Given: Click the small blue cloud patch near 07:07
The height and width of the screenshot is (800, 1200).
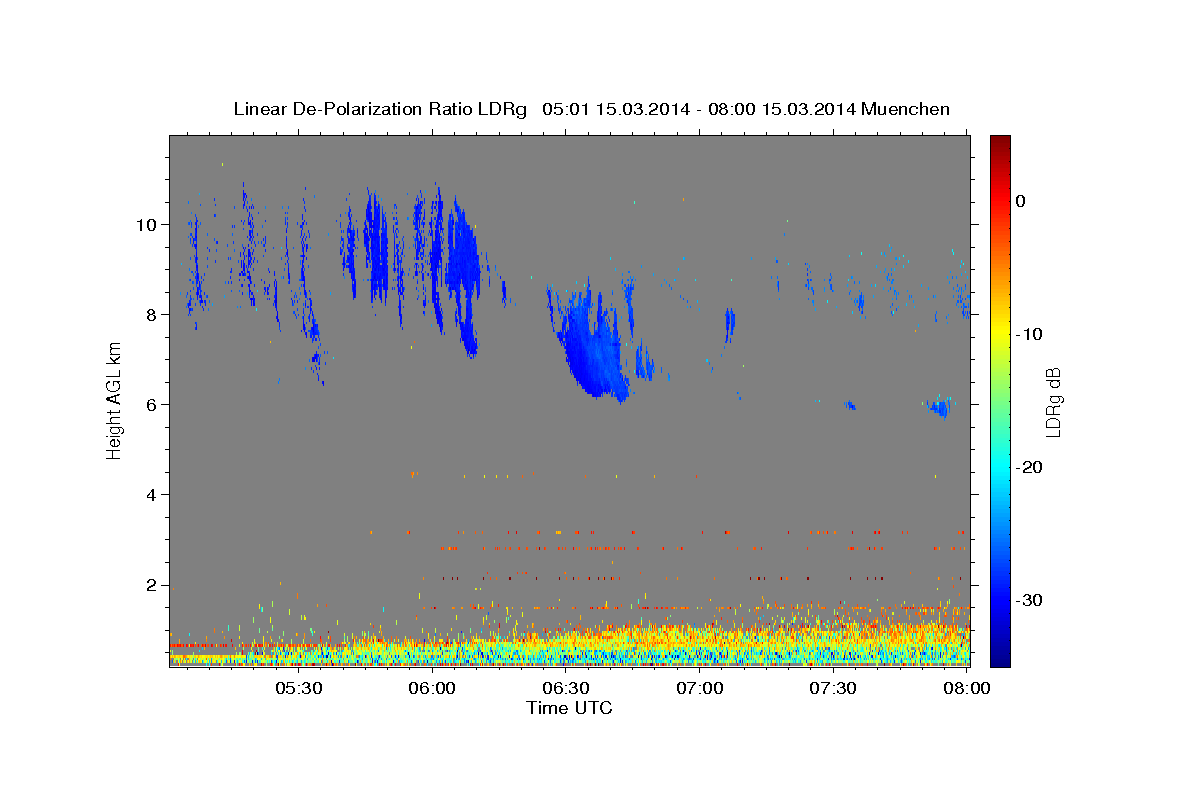Looking at the screenshot, I should pos(730,324).
